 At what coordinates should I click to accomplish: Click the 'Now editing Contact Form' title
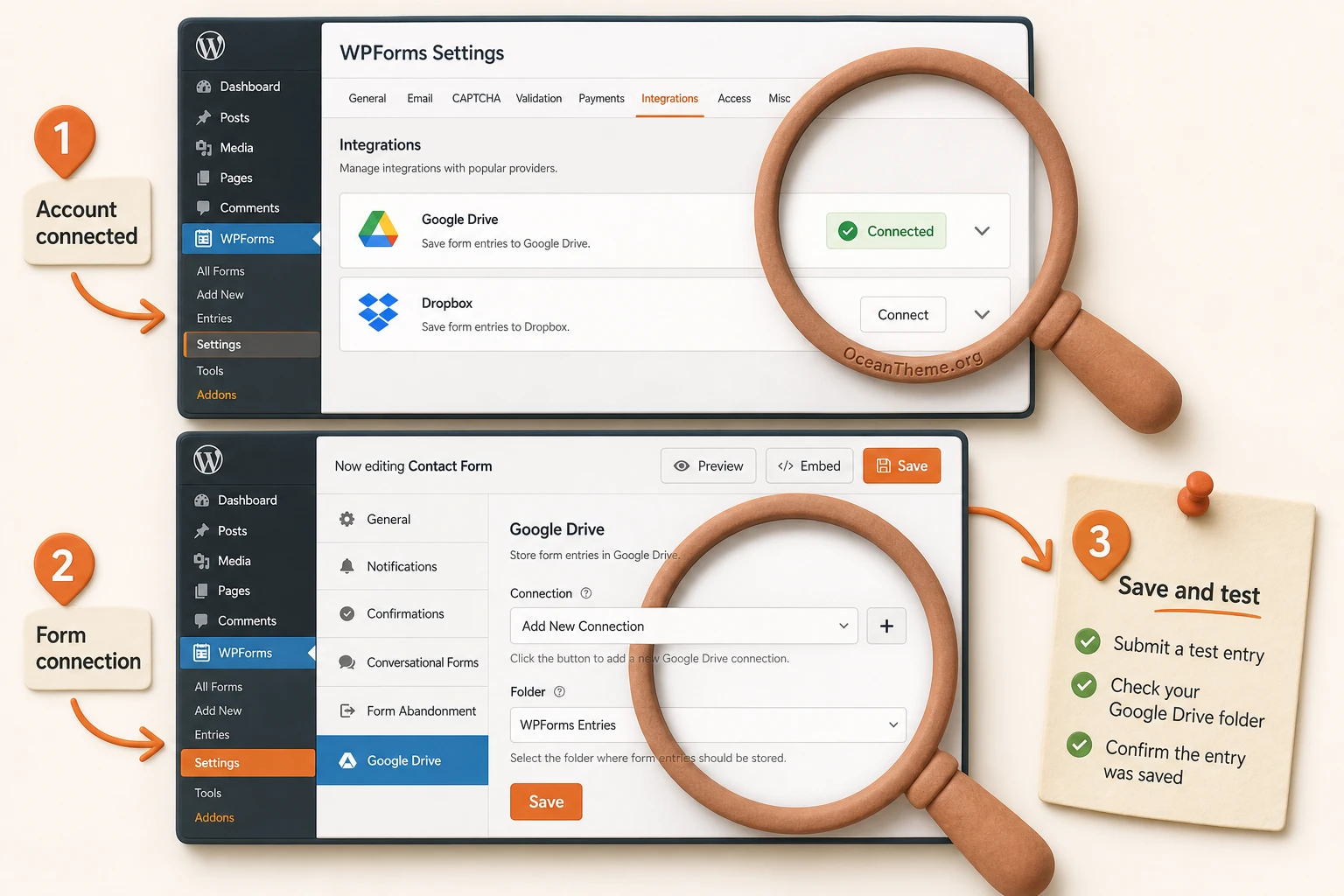point(413,466)
